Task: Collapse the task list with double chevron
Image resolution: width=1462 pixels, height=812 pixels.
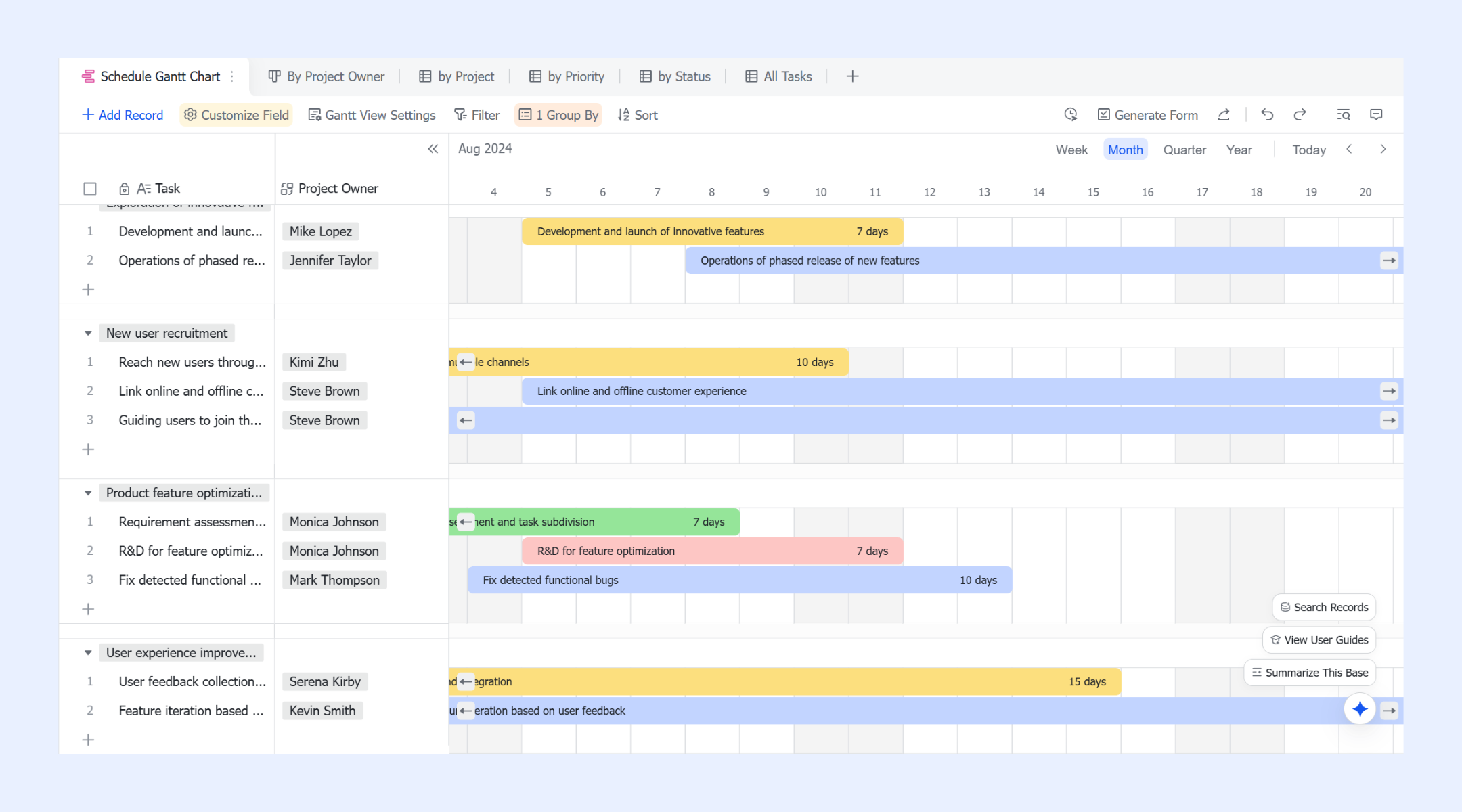Action: pos(433,149)
